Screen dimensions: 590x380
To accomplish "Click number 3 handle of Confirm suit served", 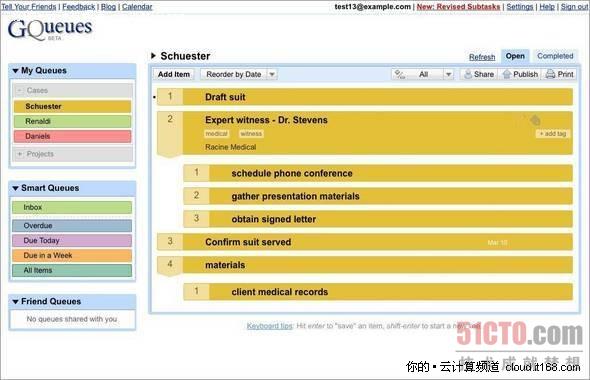I will (x=170, y=242).
